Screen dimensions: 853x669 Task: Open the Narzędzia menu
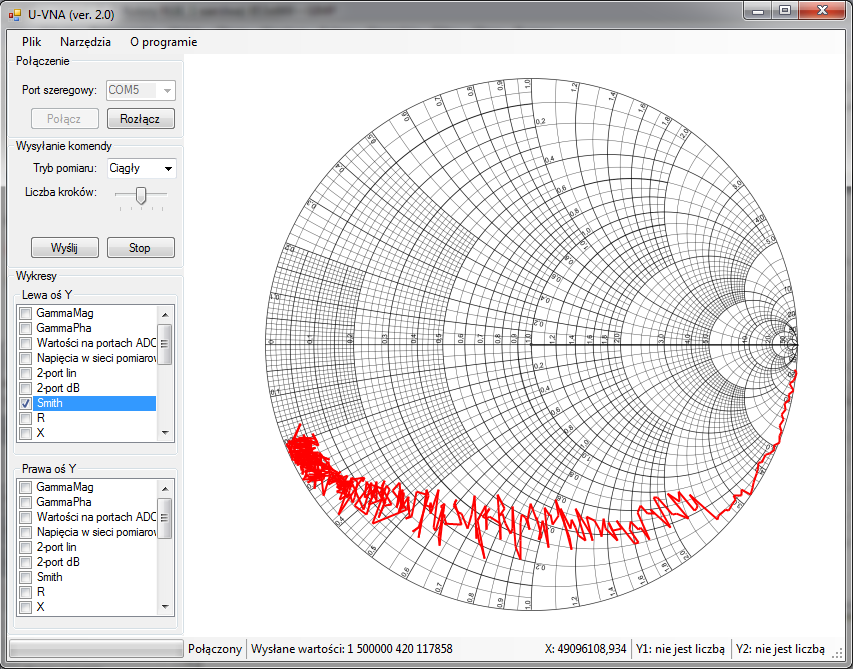(85, 42)
